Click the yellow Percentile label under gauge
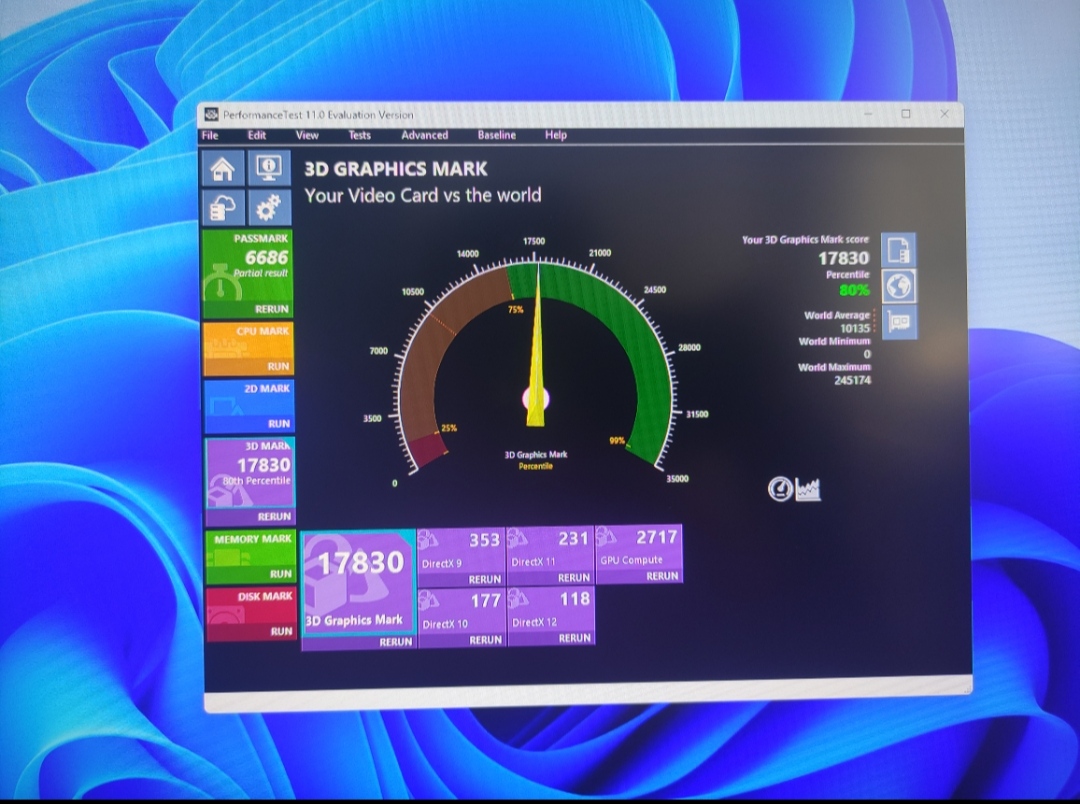 point(535,466)
